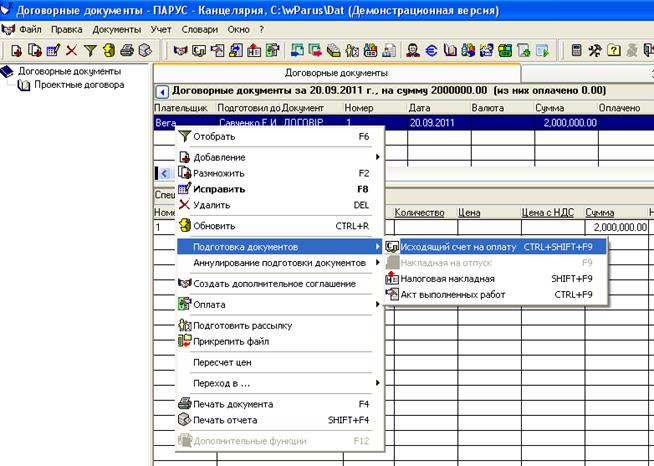Choose Прикрепить файл in the context menu

(279, 341)
